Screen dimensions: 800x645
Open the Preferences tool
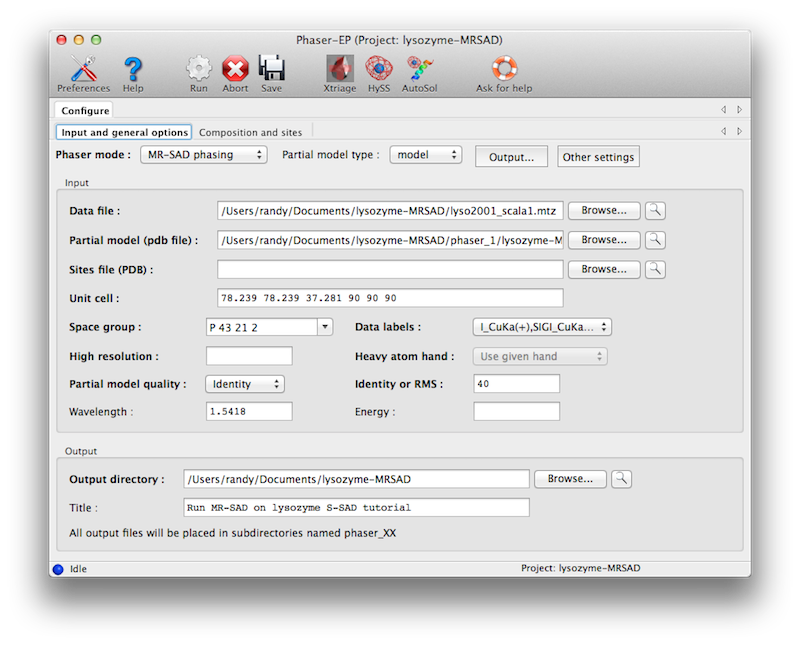(84, 70)
